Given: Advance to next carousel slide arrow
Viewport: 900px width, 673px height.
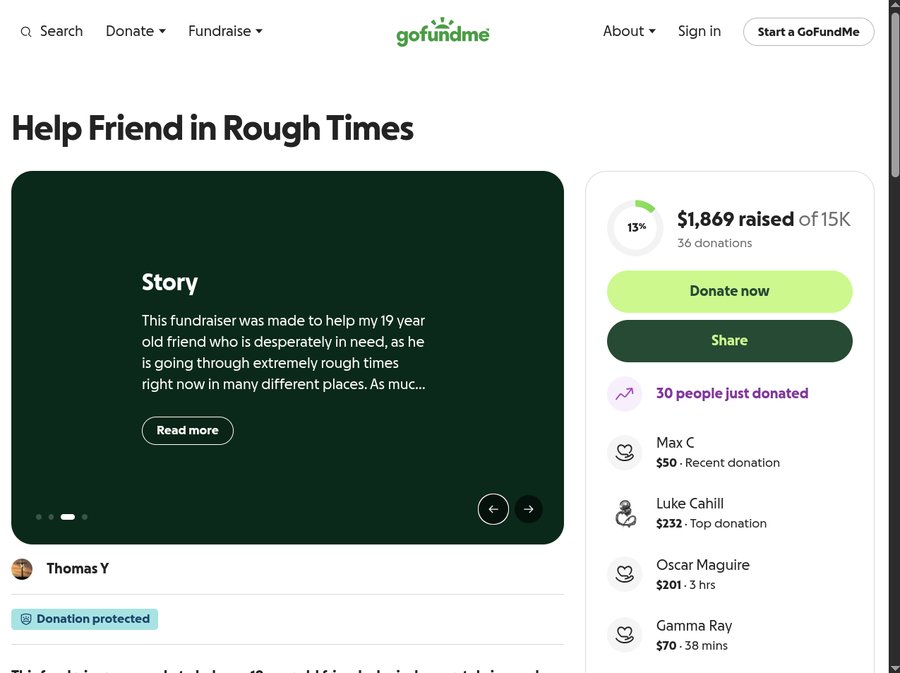Looking at the screenshot, I should [x=529, y=509].
